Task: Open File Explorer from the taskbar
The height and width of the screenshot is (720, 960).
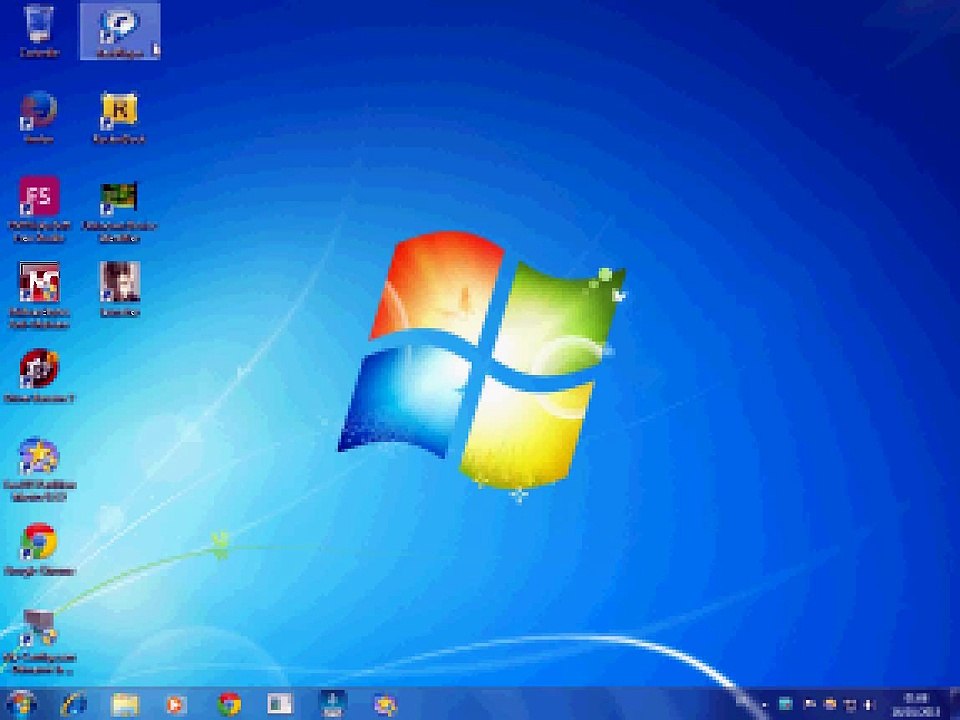Action: (x=126, y=705)
